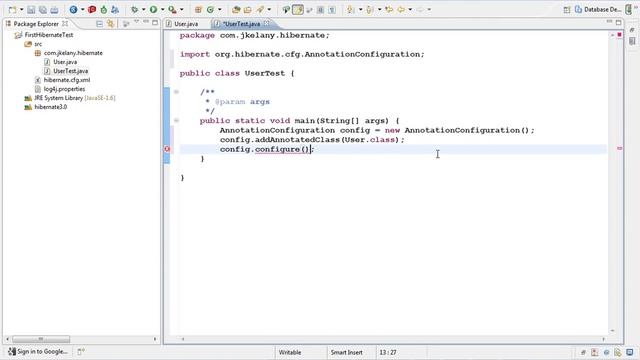Image resolution: width=640 pixels, height=360 pixels.
Task: Click the Open Task folder icon
Action: pos(247,9)
